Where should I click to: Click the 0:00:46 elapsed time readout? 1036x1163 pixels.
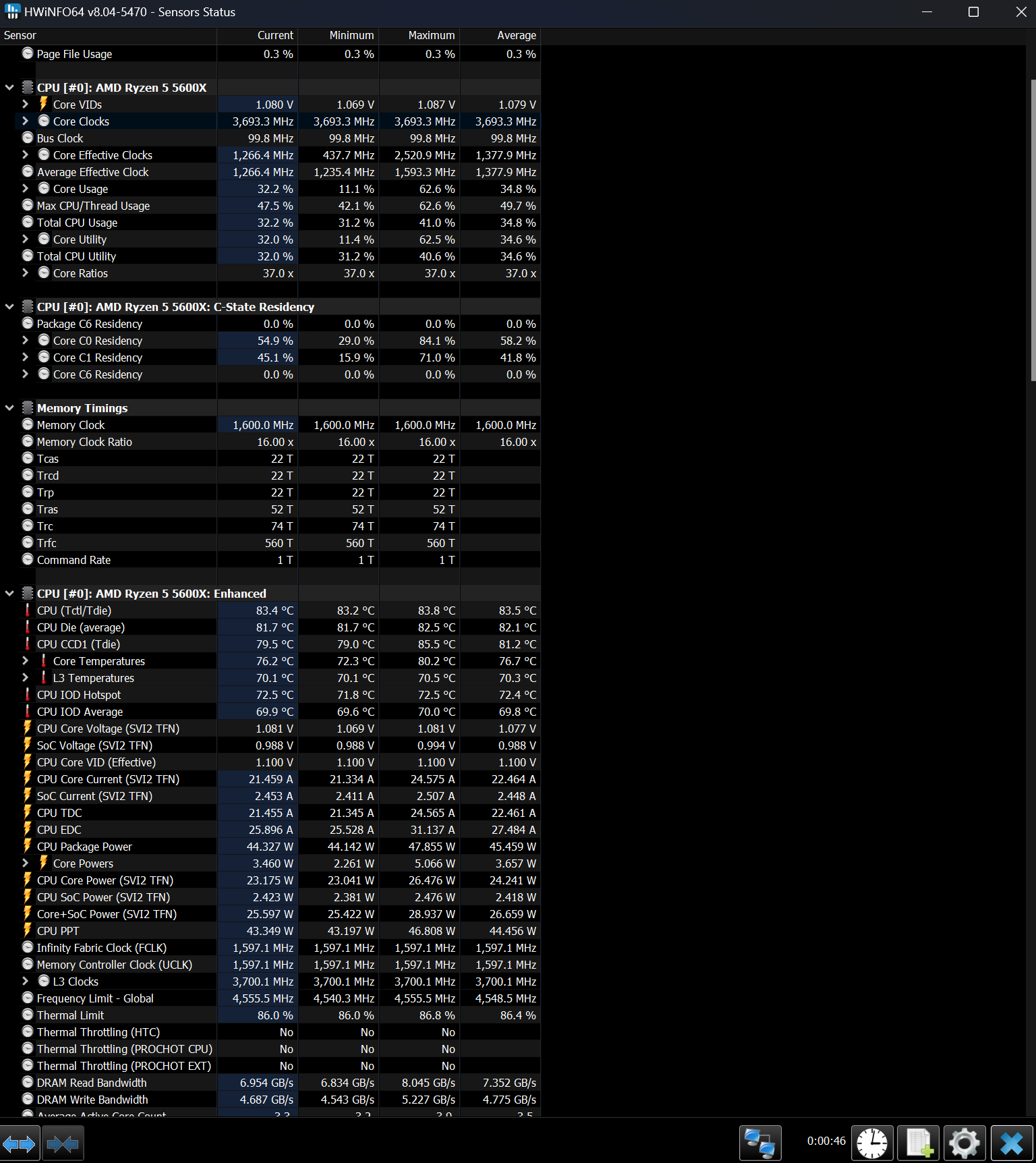826,1141
